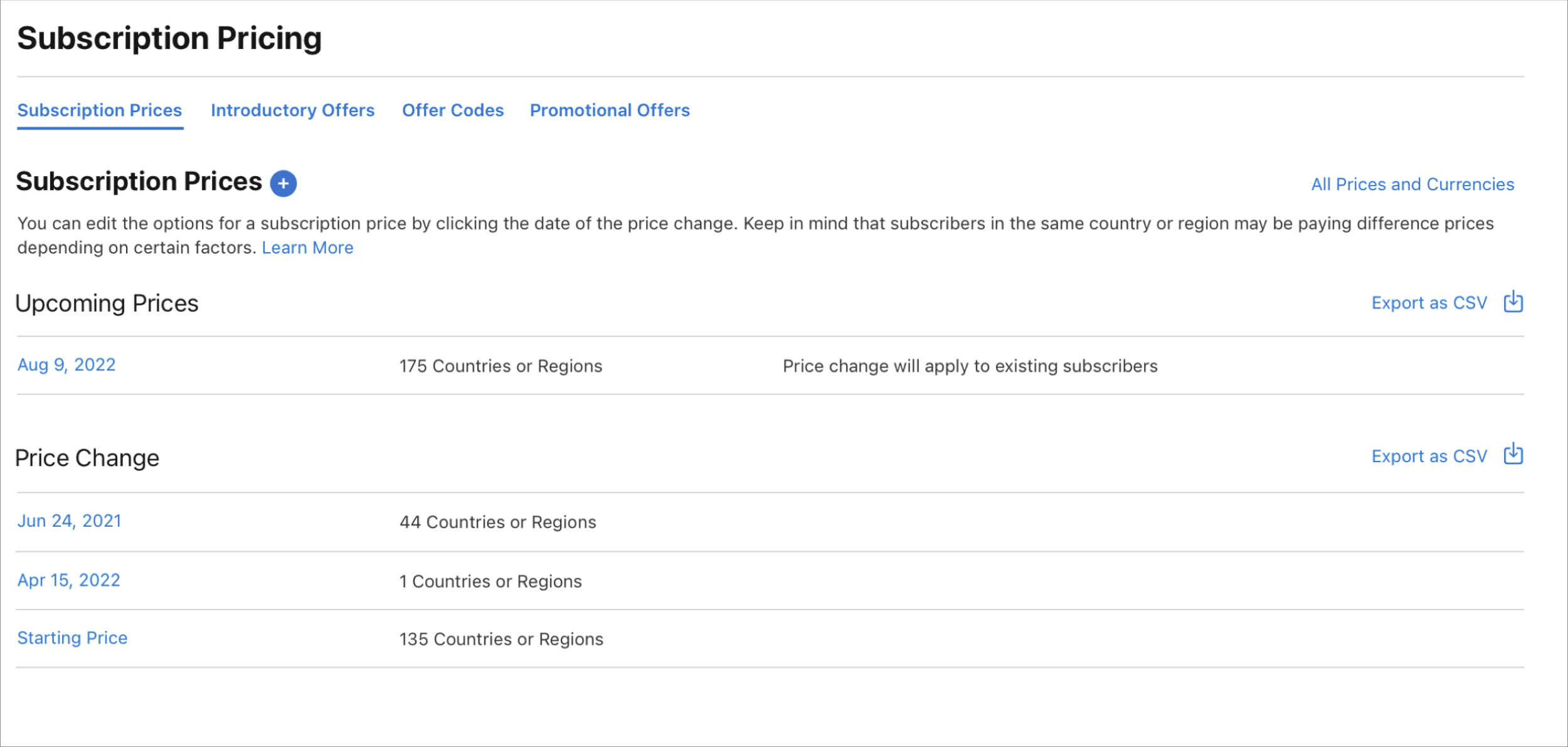Click the Export icon next to Upcoming Prices

[1513, 302]
